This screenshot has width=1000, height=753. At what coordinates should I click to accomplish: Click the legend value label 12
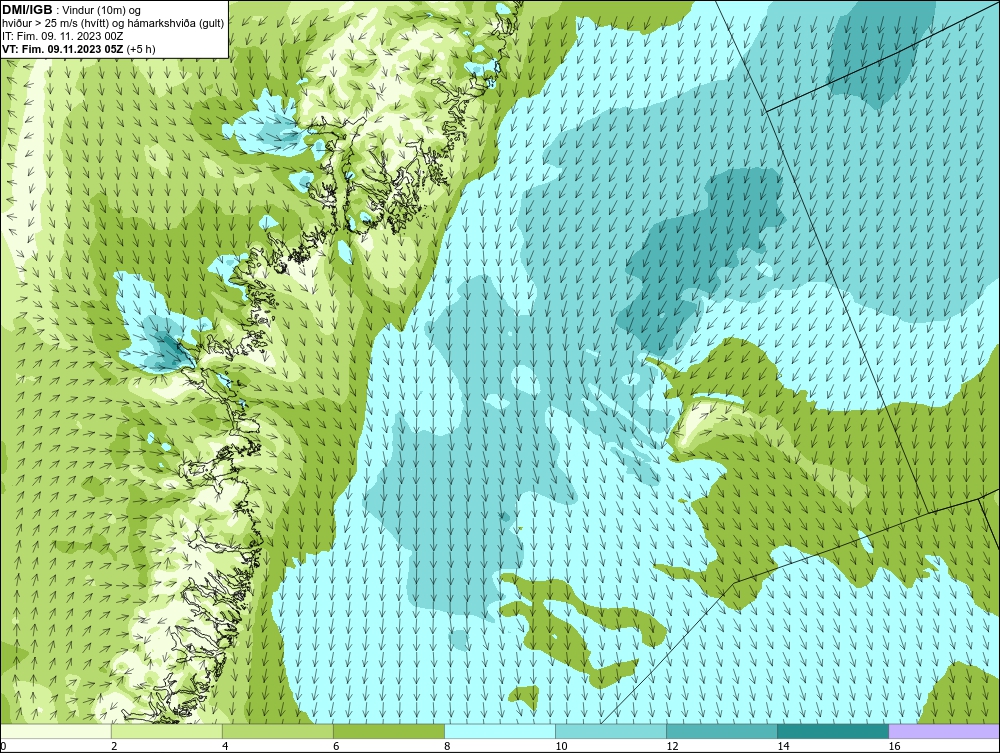pos(672,747)
